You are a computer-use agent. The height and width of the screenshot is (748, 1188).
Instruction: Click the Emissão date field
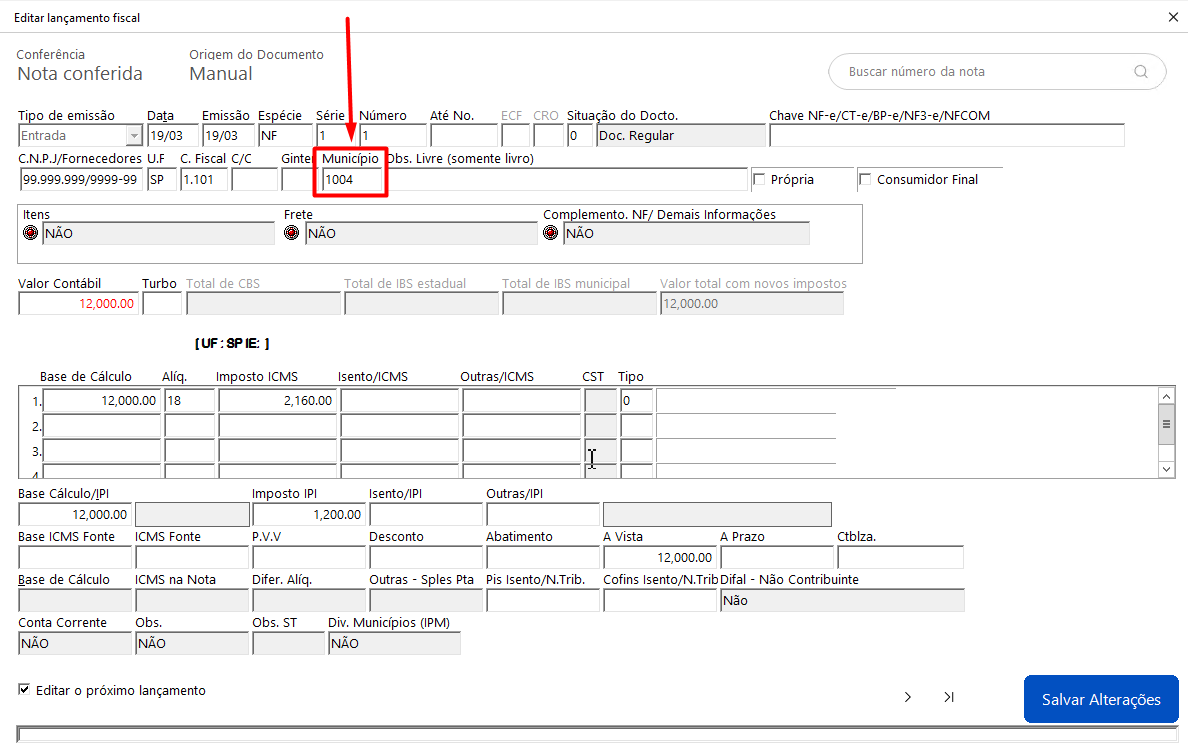pos(228,136)
